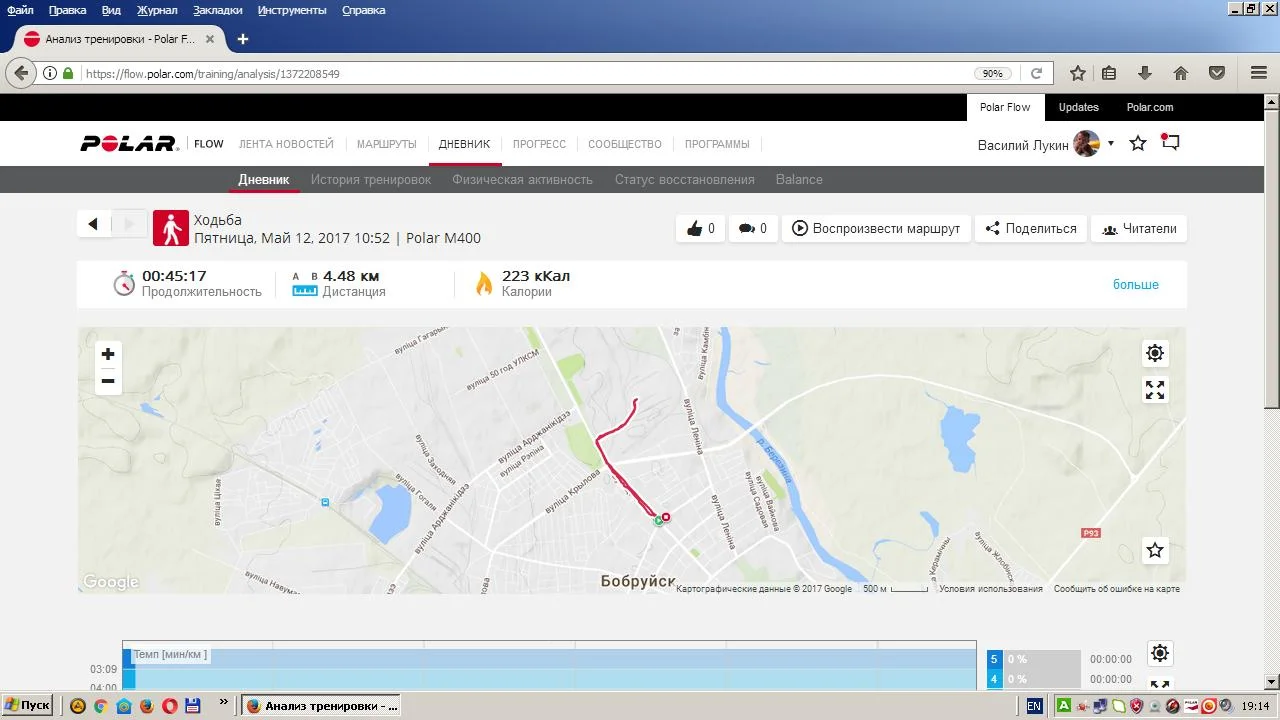Close the Анализ тренировки browser tab
This screenshot has height=720, width=1280.
[210, 39]
